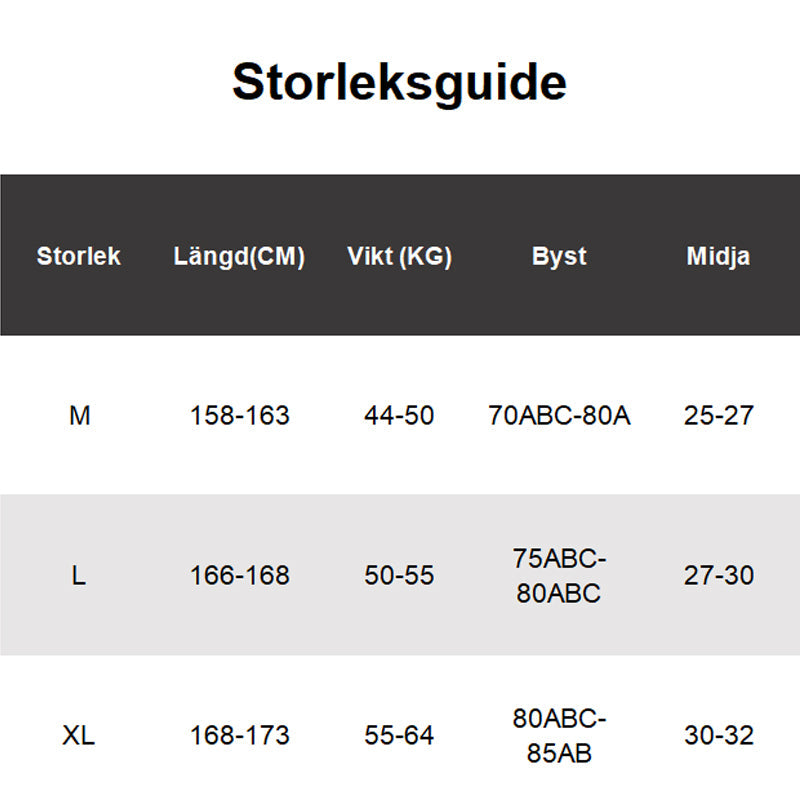
Task: Click the size XL cell
Action: 79,736
